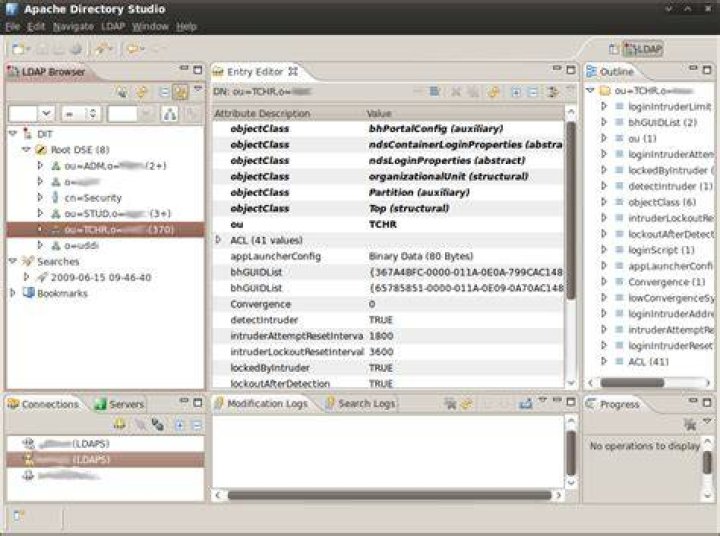Expand all icon in Connections toolbar

(x=180, y=425)
